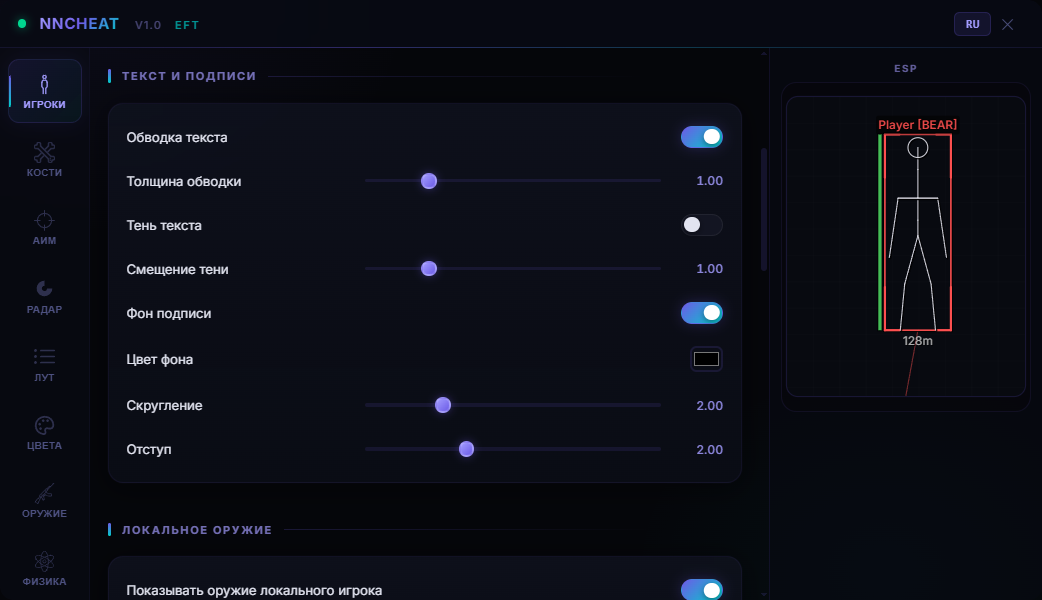Click the V1.0 version label
The image size is (1042, 600).
148,25
